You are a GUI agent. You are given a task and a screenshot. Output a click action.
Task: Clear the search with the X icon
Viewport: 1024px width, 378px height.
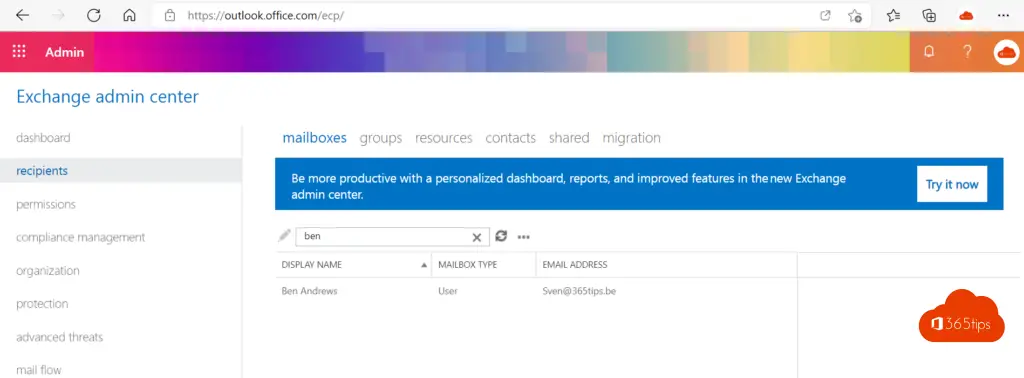[477, 237]
